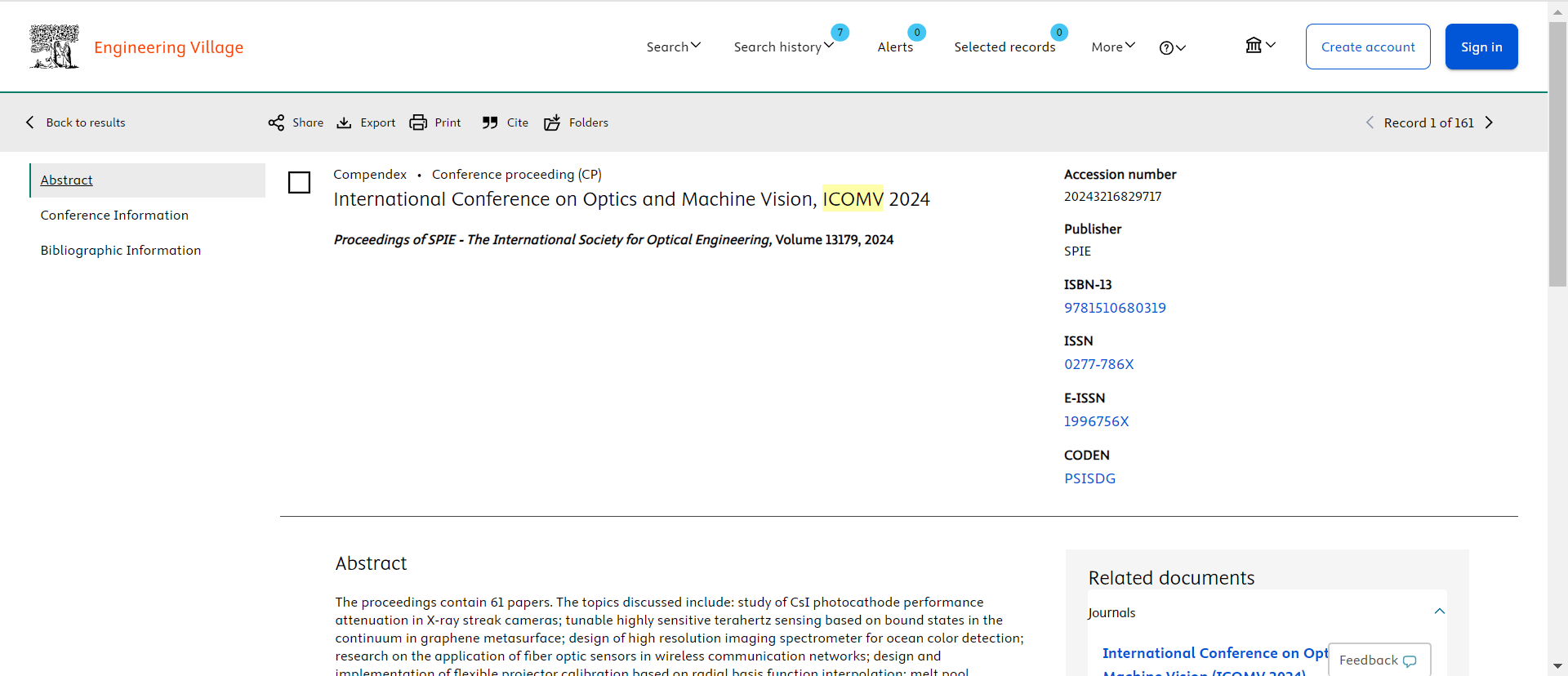Jump to Bibliographic Information section
Image resolution: width=1568 pixels, height=676 pixels.
click(121, 250)
